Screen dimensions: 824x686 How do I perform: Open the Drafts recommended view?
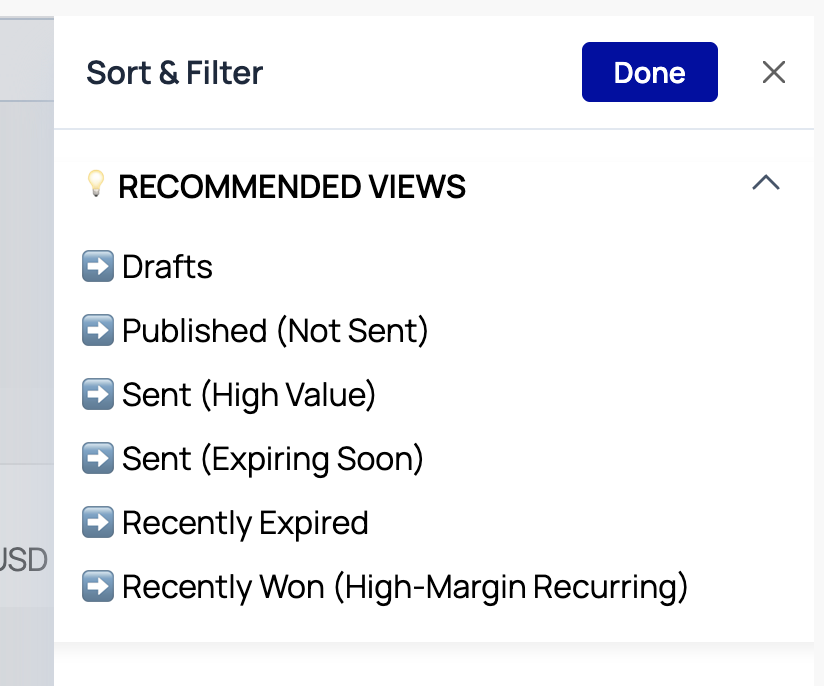[x=167, y=267]
